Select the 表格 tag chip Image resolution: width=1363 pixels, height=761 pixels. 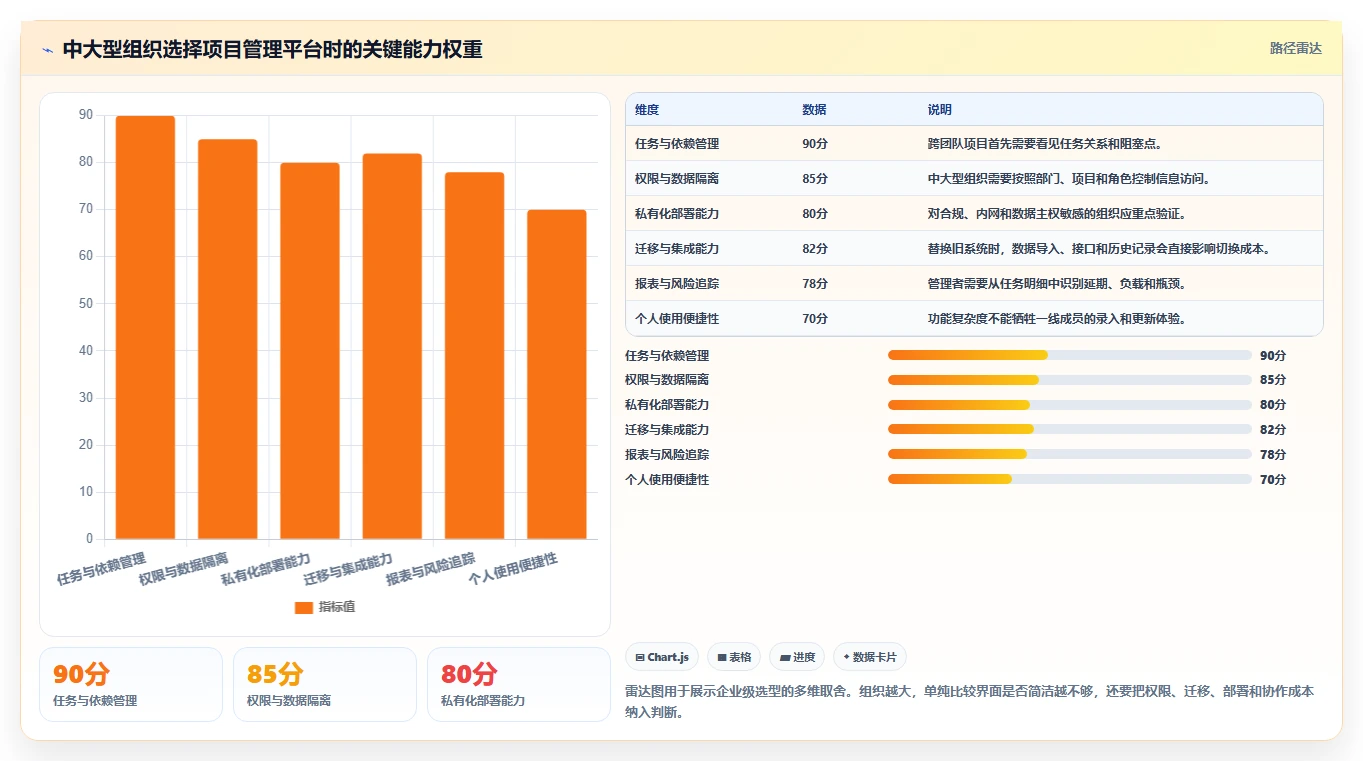point(734,657)
